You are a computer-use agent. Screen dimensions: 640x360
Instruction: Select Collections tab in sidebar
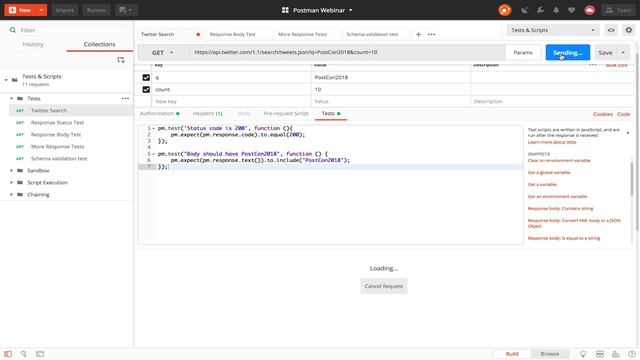click(x=100, y=44)
